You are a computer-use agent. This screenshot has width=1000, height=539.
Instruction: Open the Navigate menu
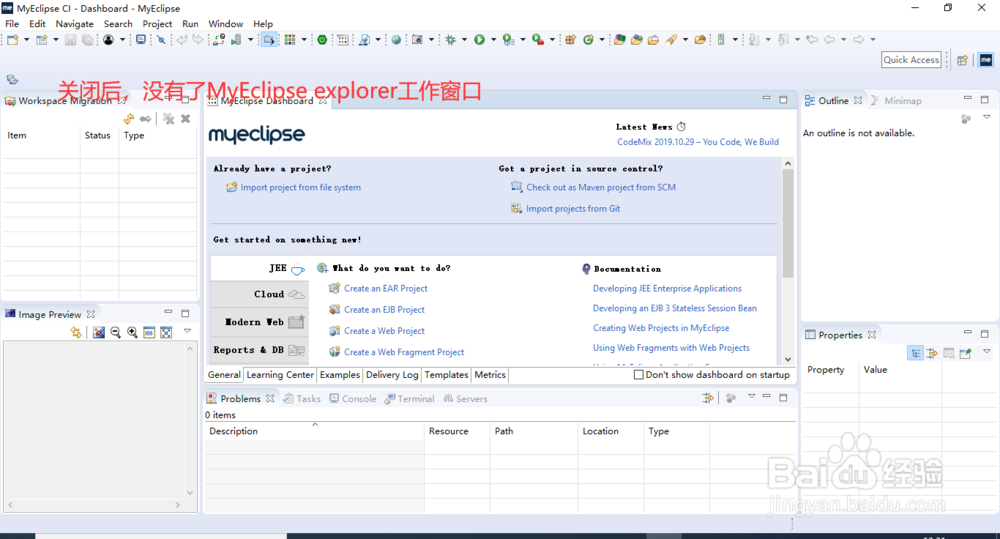75,24
